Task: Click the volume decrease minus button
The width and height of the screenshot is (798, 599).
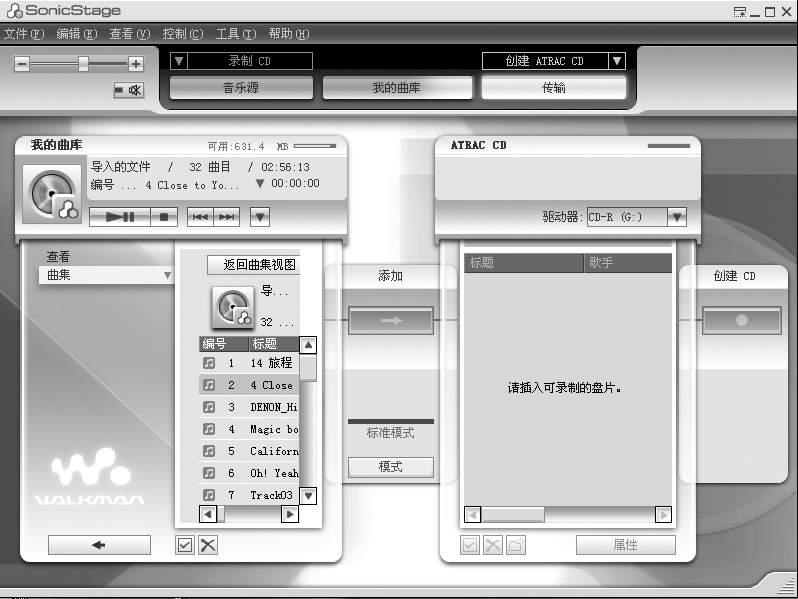Action: (21, 64)
